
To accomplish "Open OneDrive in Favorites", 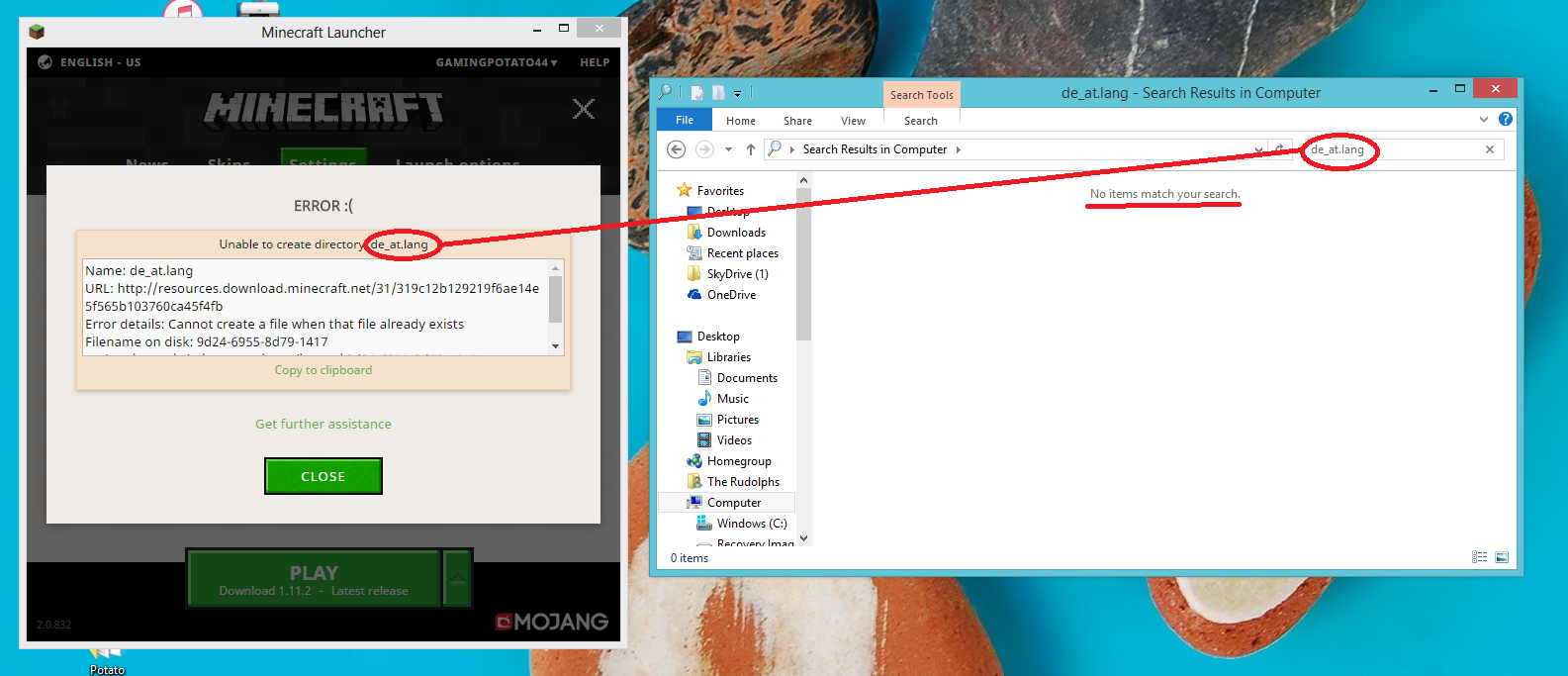I will 731,295.
